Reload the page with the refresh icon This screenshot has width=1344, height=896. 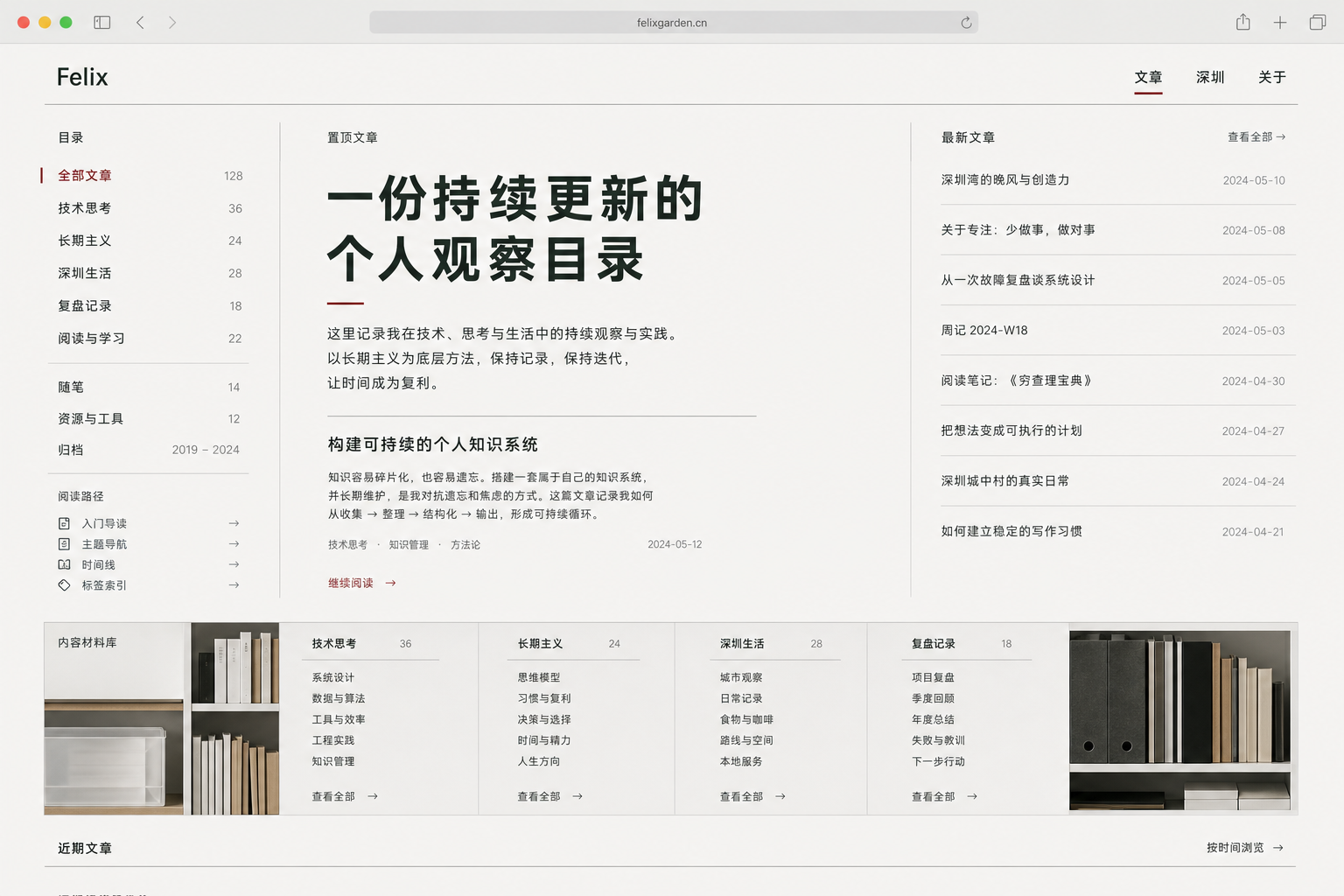(x=966, y=23)
